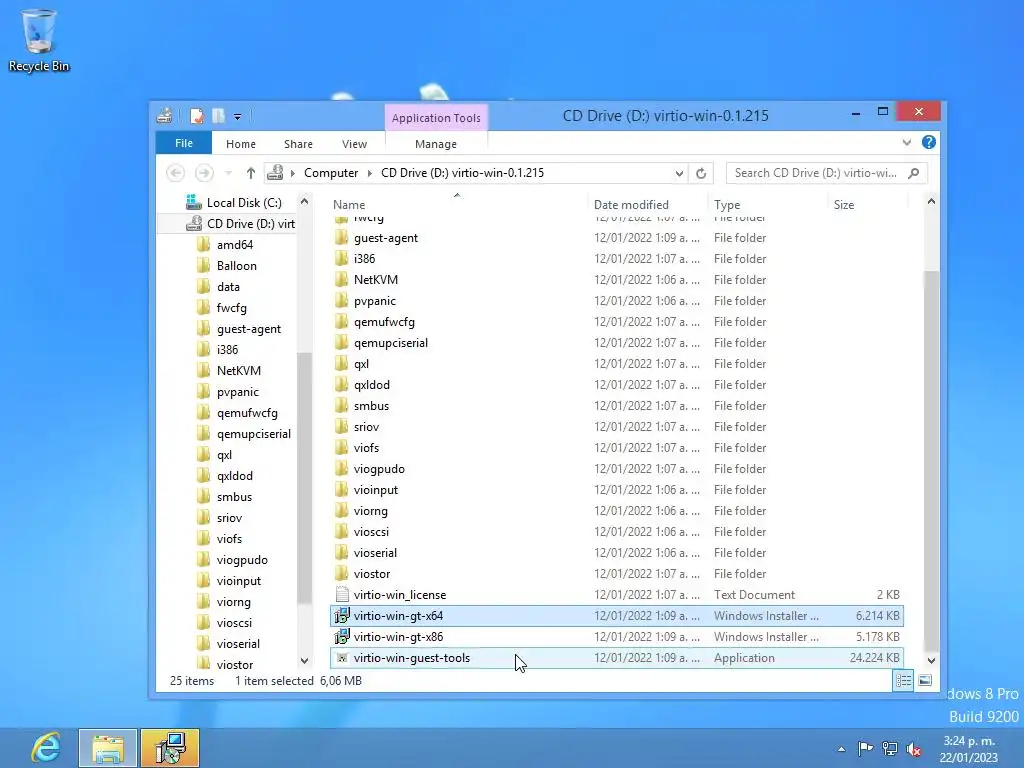Click File Explorer taskbar button
Image resolution: width=1024 pixels, height=768 pixels.
108,748
